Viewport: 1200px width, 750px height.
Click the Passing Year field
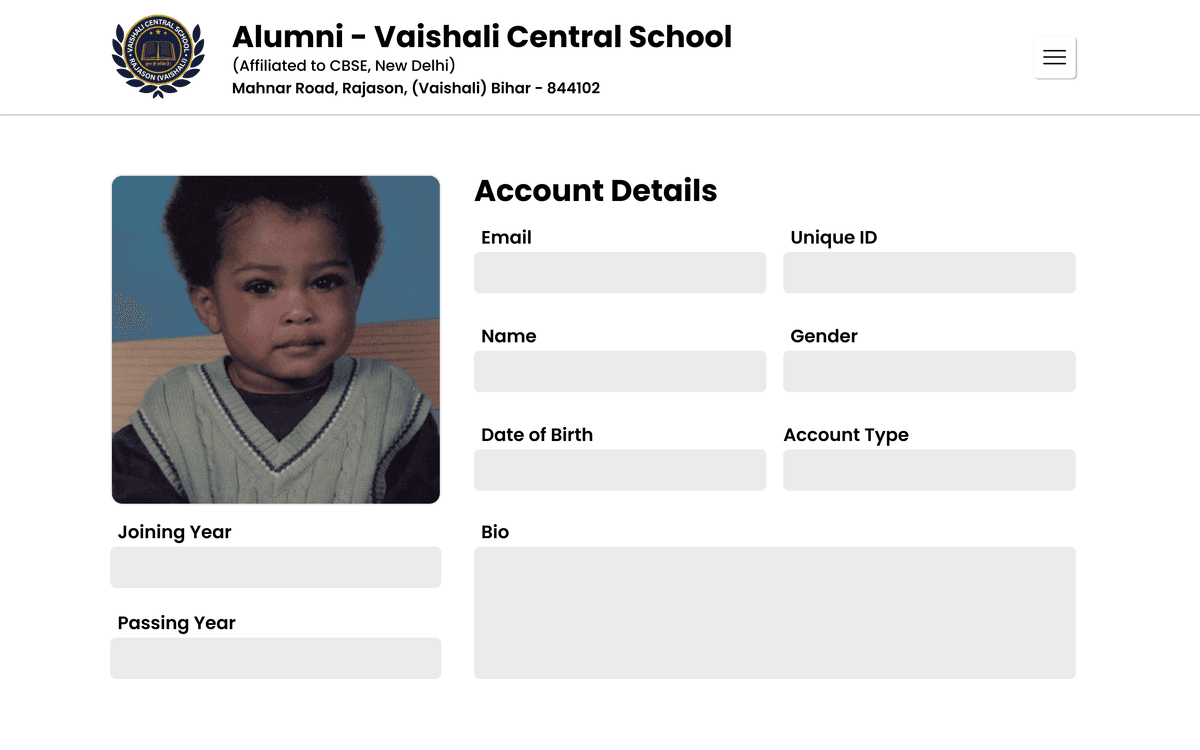pos(276,658)
